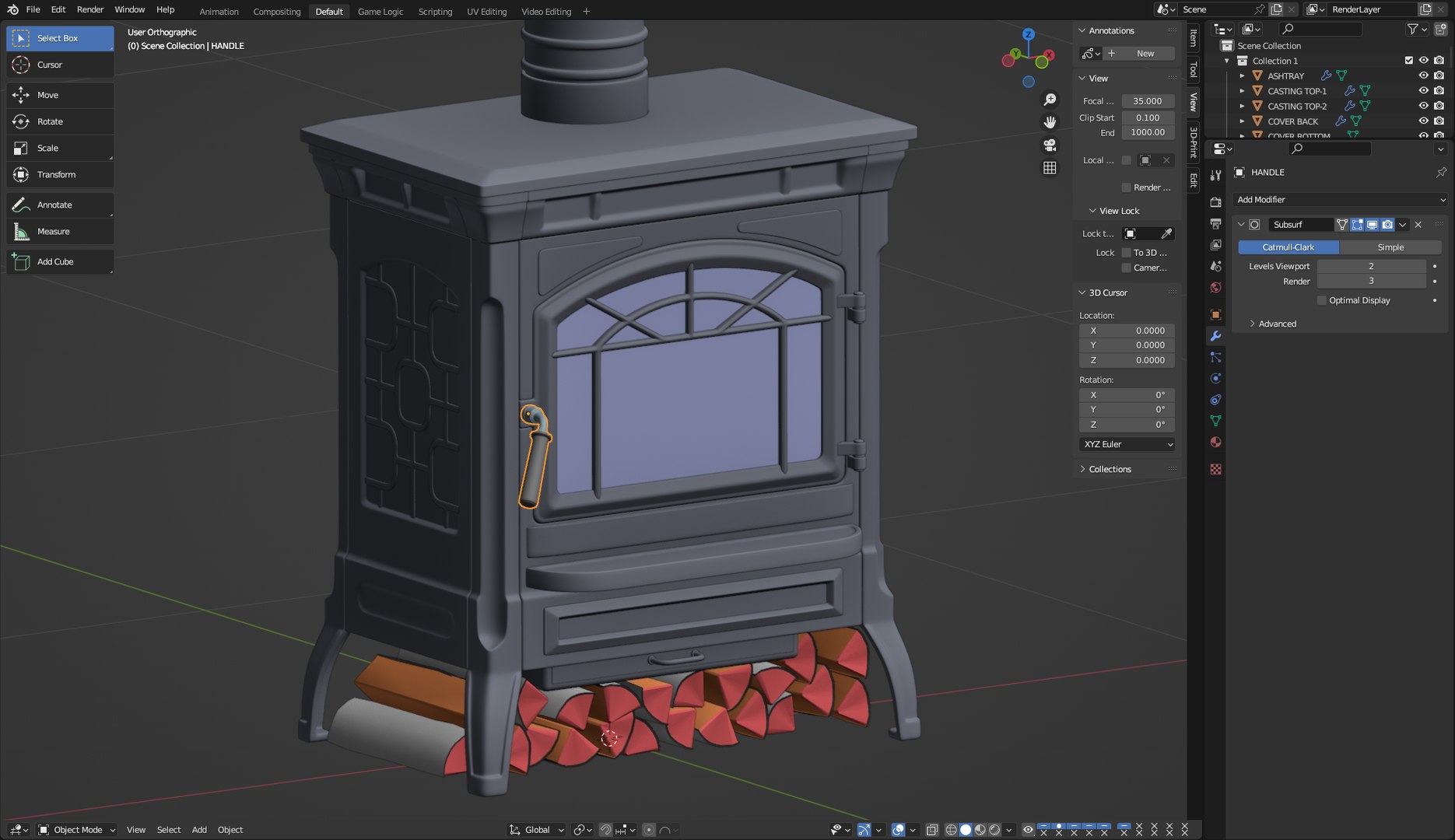Open the World properties tab icon
1455x840 pixels.
(x=1215, y=288)
